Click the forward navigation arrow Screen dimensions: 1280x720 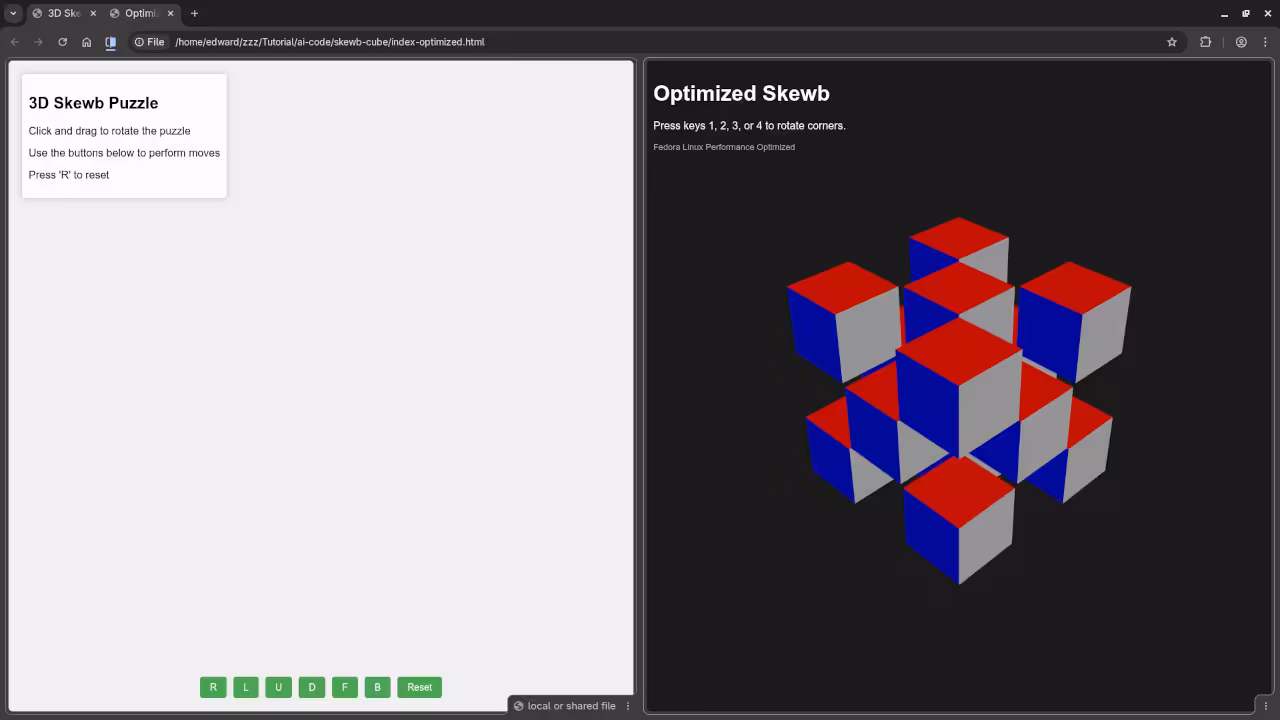tap(38, 42)
